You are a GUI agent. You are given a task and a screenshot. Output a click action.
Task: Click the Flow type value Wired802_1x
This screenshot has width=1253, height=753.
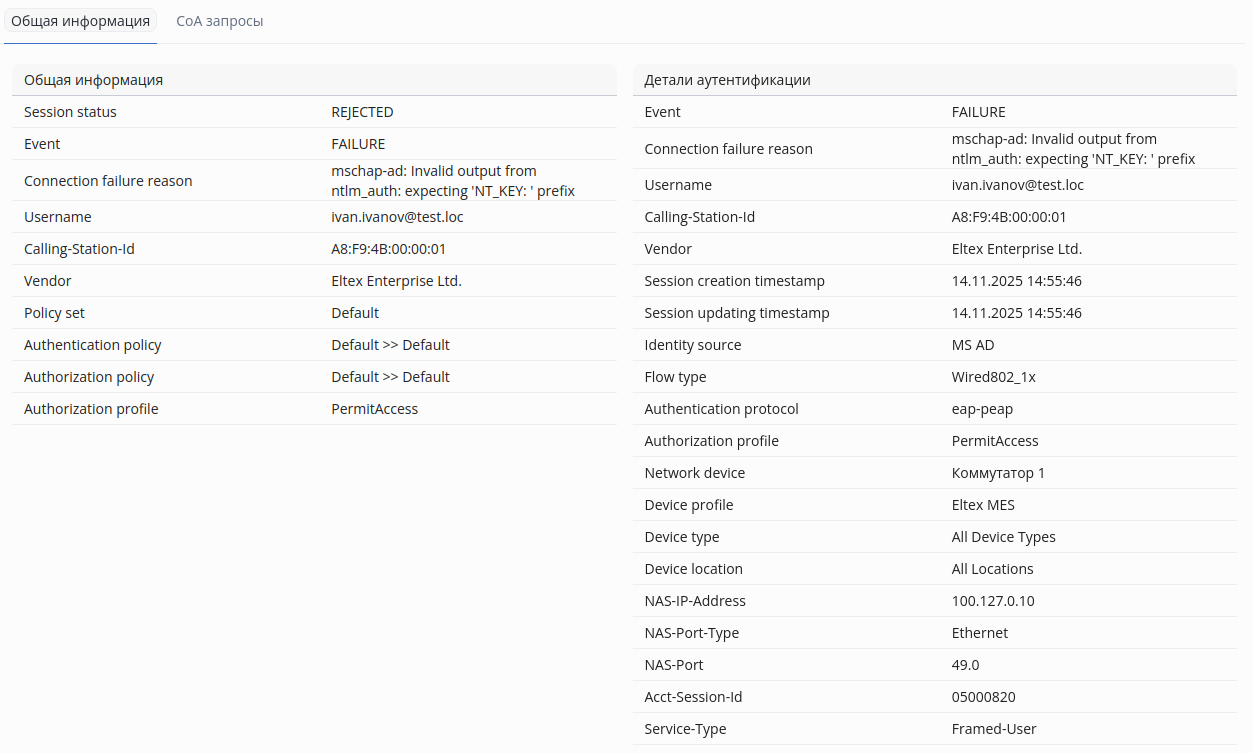pos(993,377)
